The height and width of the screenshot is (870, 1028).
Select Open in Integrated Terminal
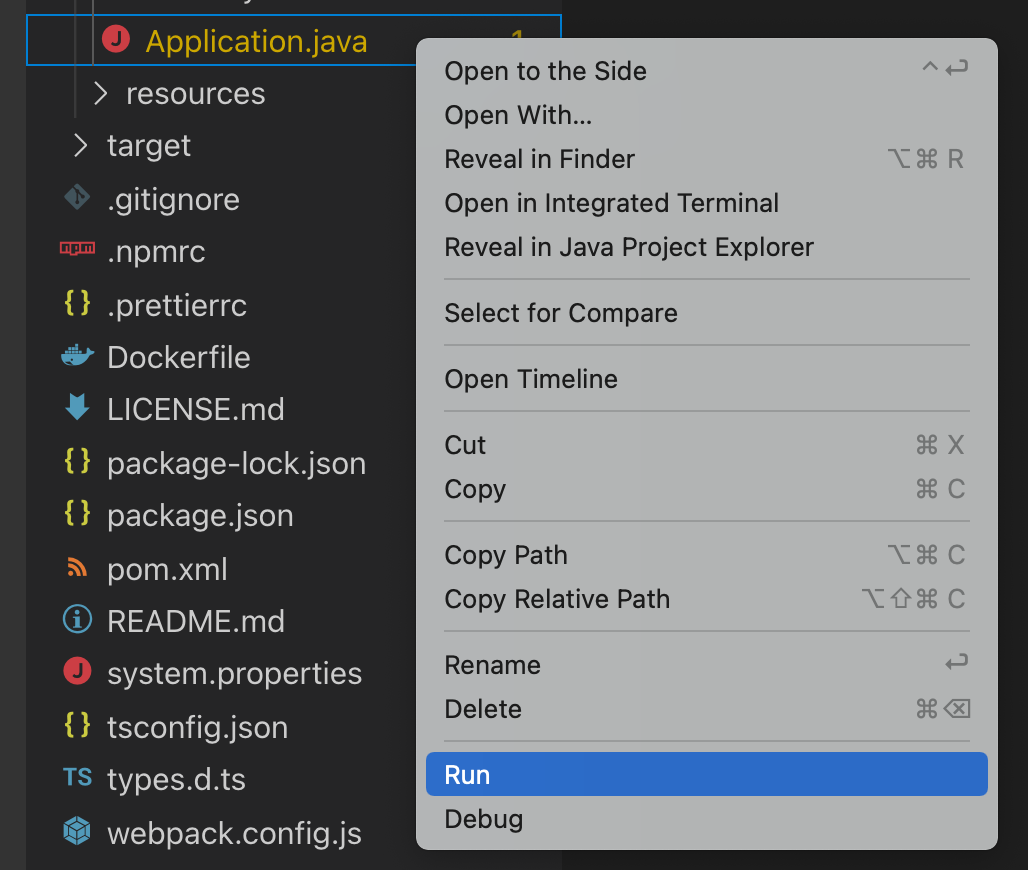(x=611, y=203)
